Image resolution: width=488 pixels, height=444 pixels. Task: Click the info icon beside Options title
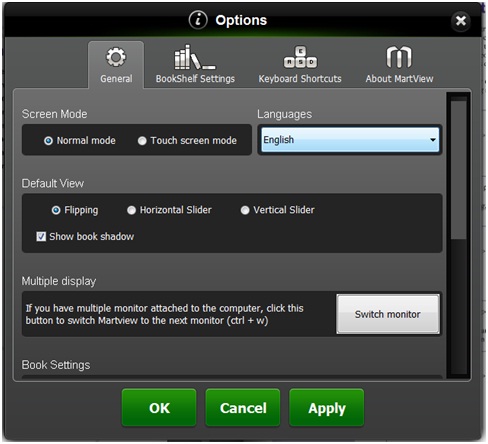(198, 20)
